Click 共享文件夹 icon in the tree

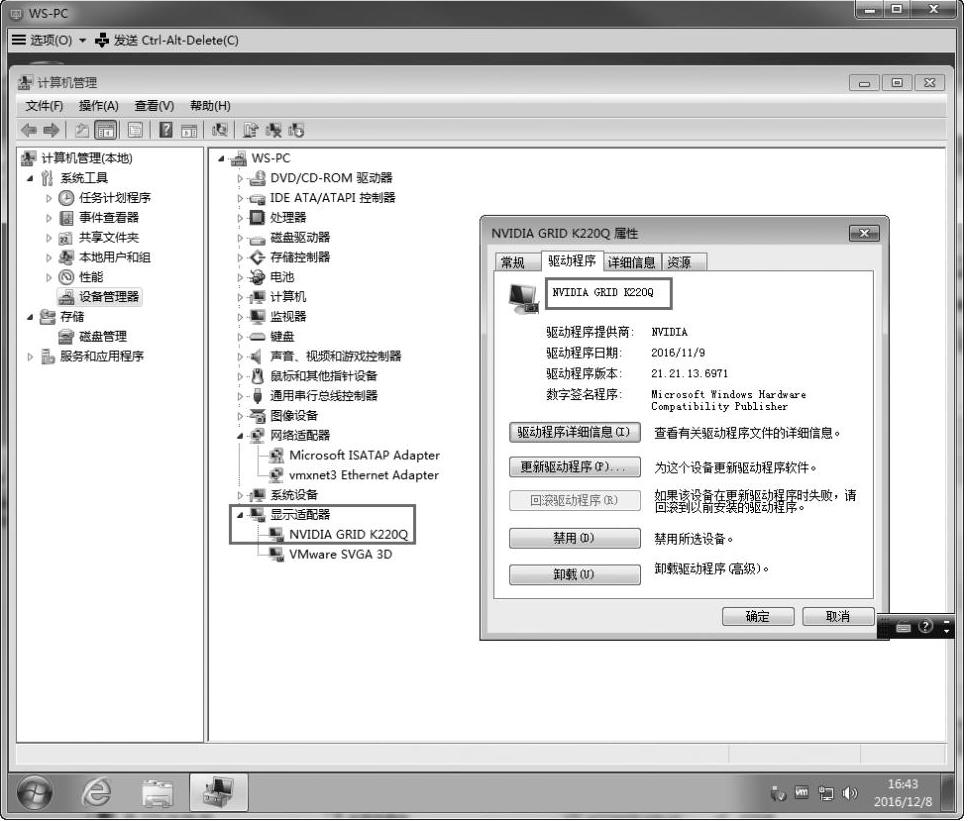pos(66,237)
